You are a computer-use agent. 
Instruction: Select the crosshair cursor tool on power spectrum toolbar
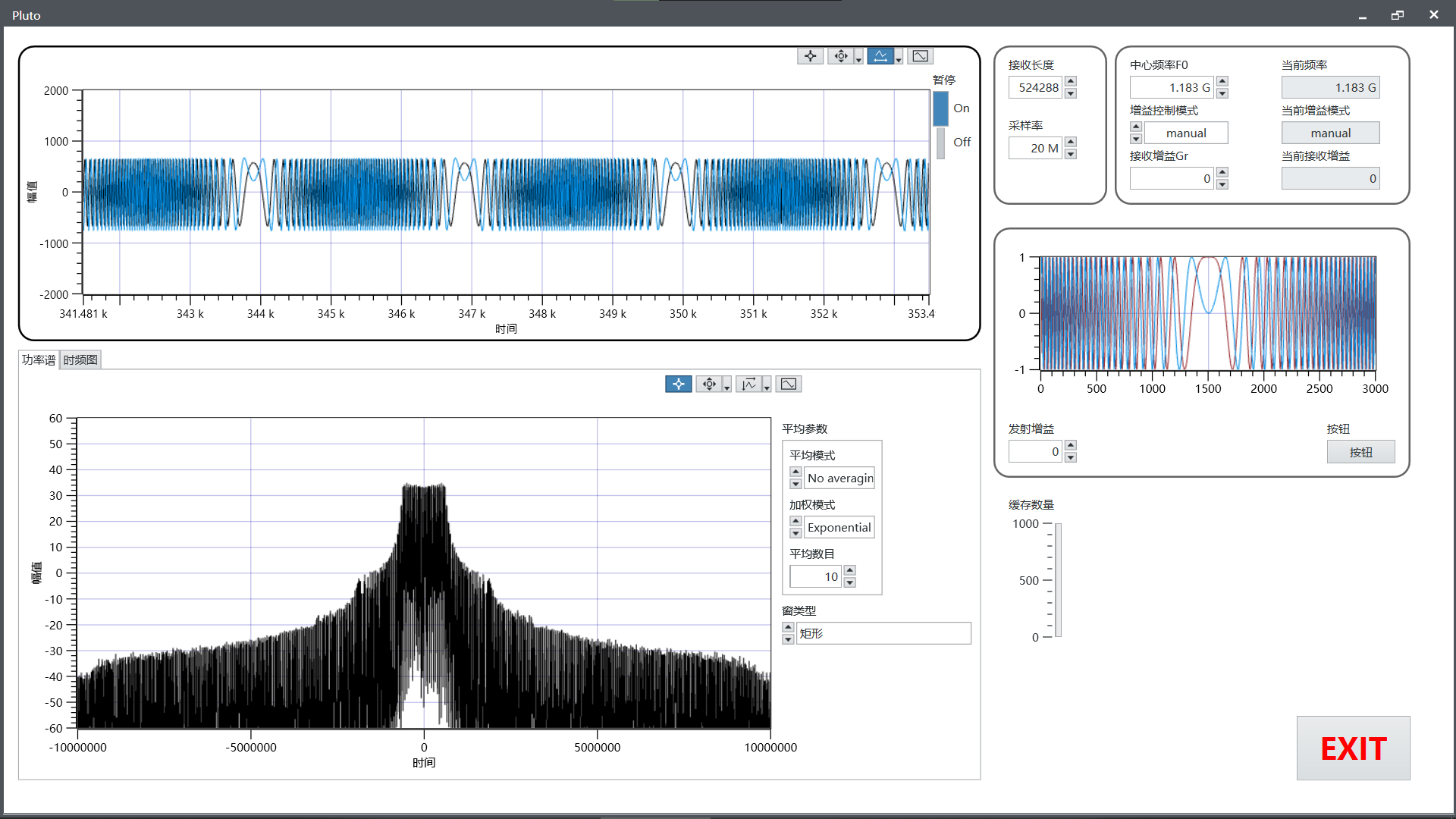click(678, 384)
